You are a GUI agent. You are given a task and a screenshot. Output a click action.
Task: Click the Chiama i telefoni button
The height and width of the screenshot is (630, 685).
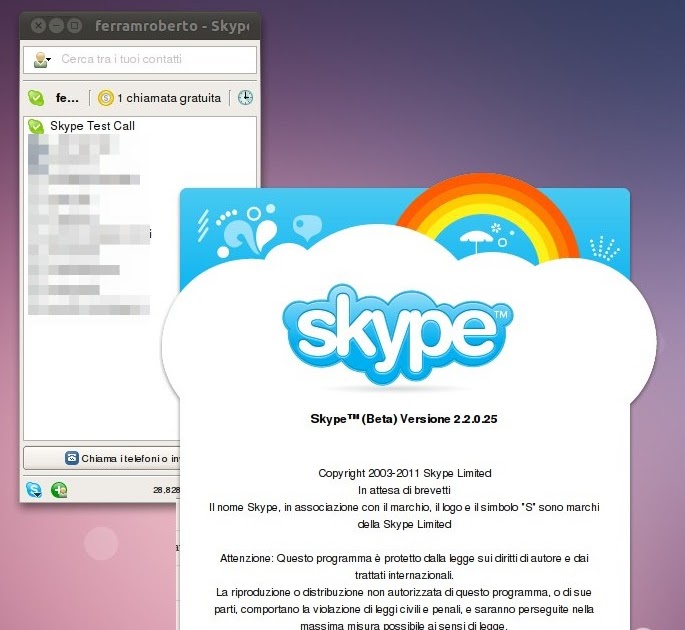(101, 458)
